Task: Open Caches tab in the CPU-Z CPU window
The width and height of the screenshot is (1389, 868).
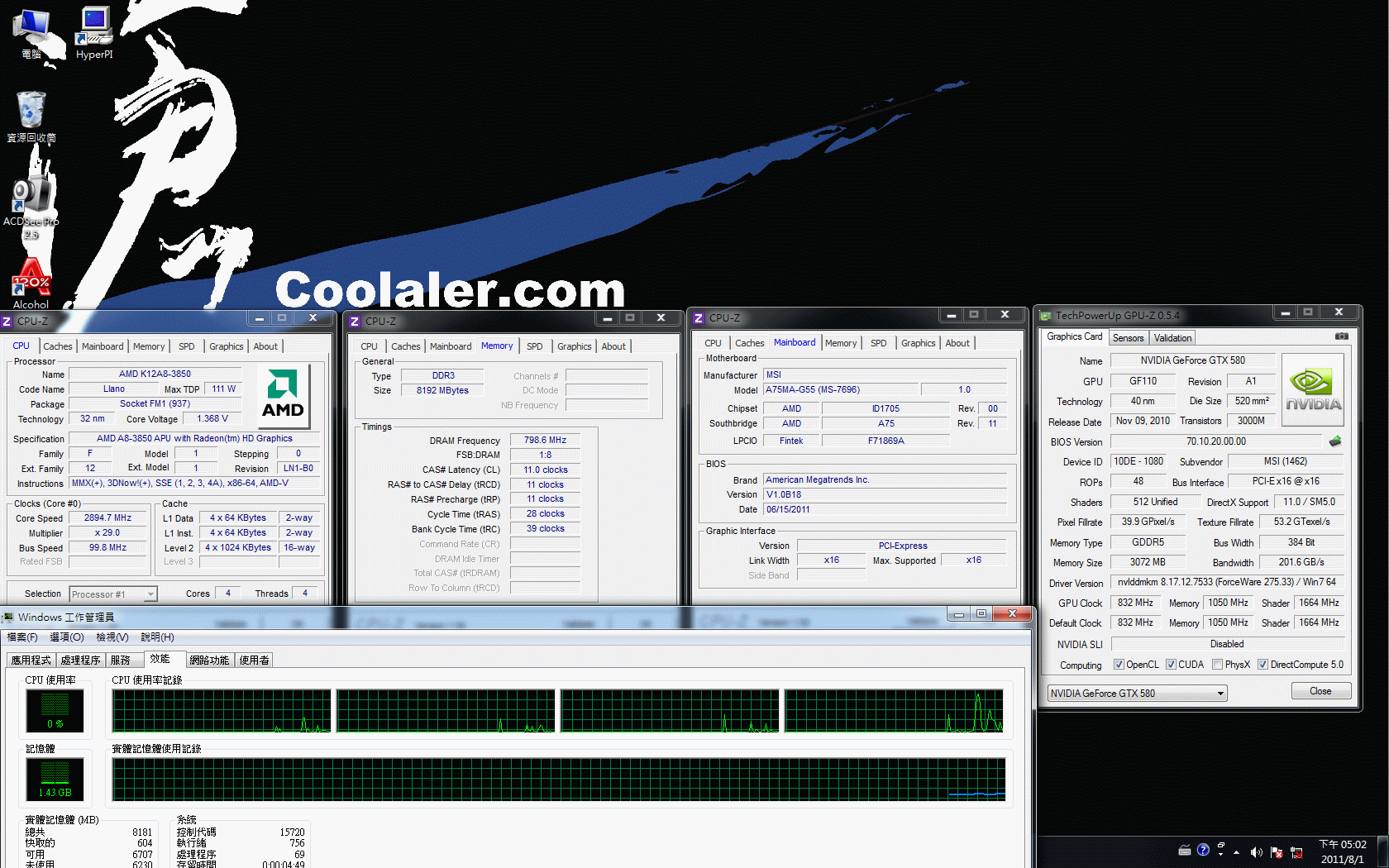Action: click(x=57, y=346)
